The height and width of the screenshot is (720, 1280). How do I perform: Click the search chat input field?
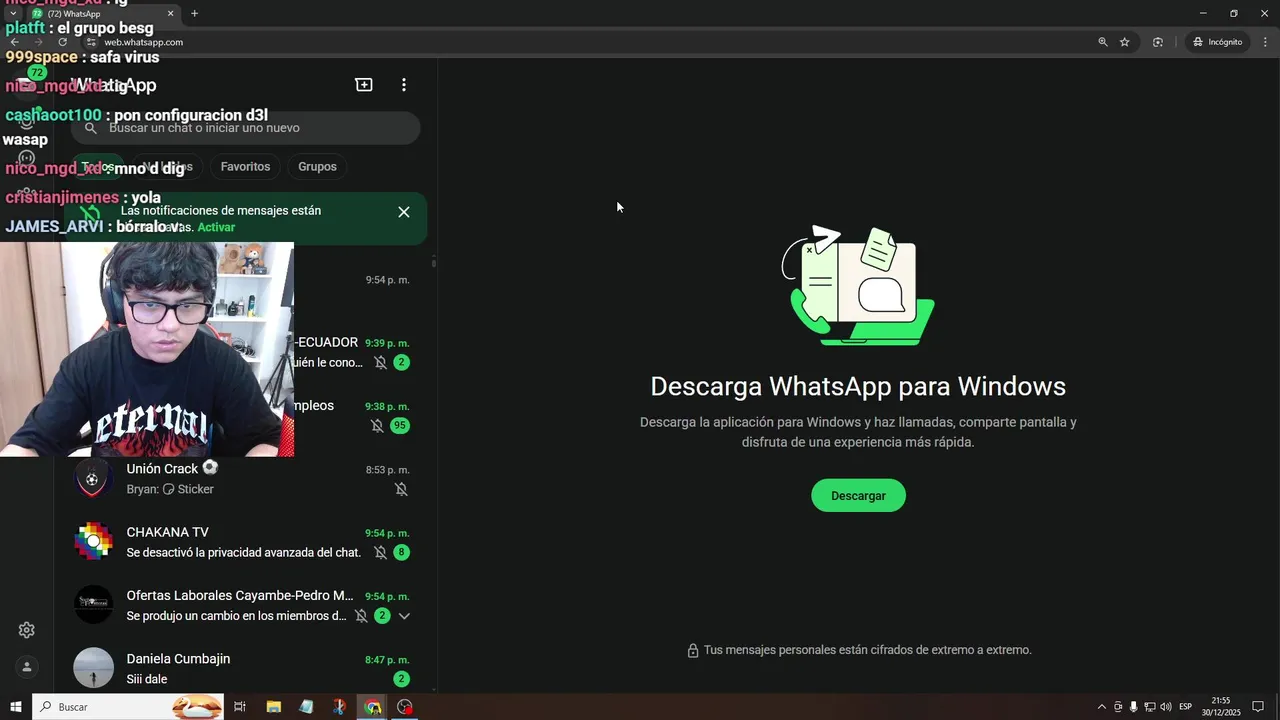245,128
